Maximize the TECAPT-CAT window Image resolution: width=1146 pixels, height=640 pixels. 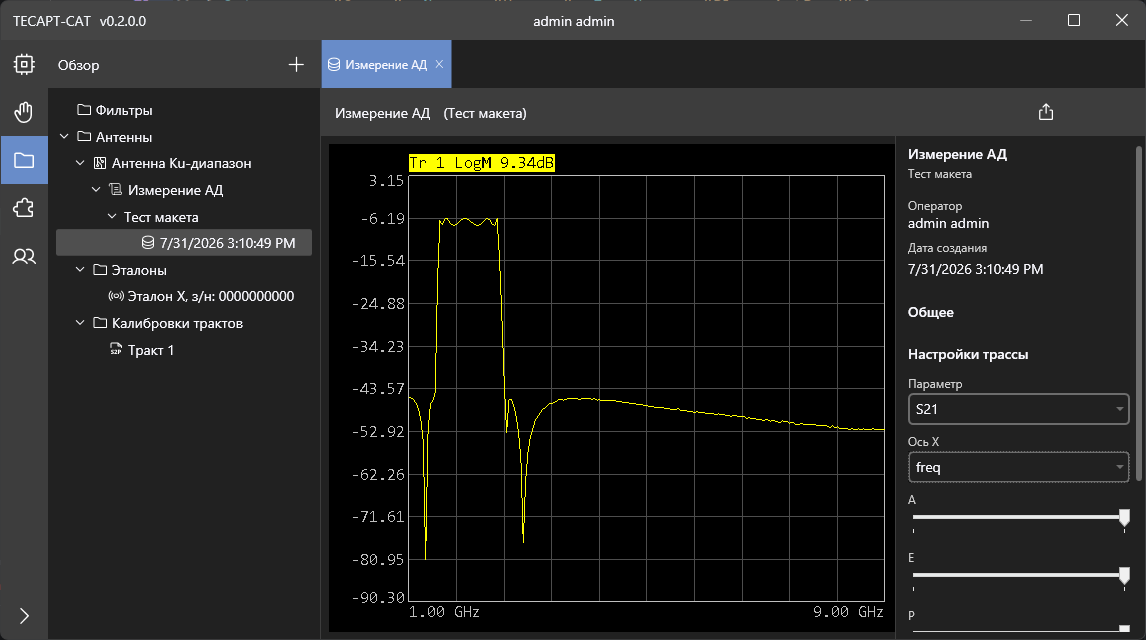pyautogui.click(x=1074, y=20)
